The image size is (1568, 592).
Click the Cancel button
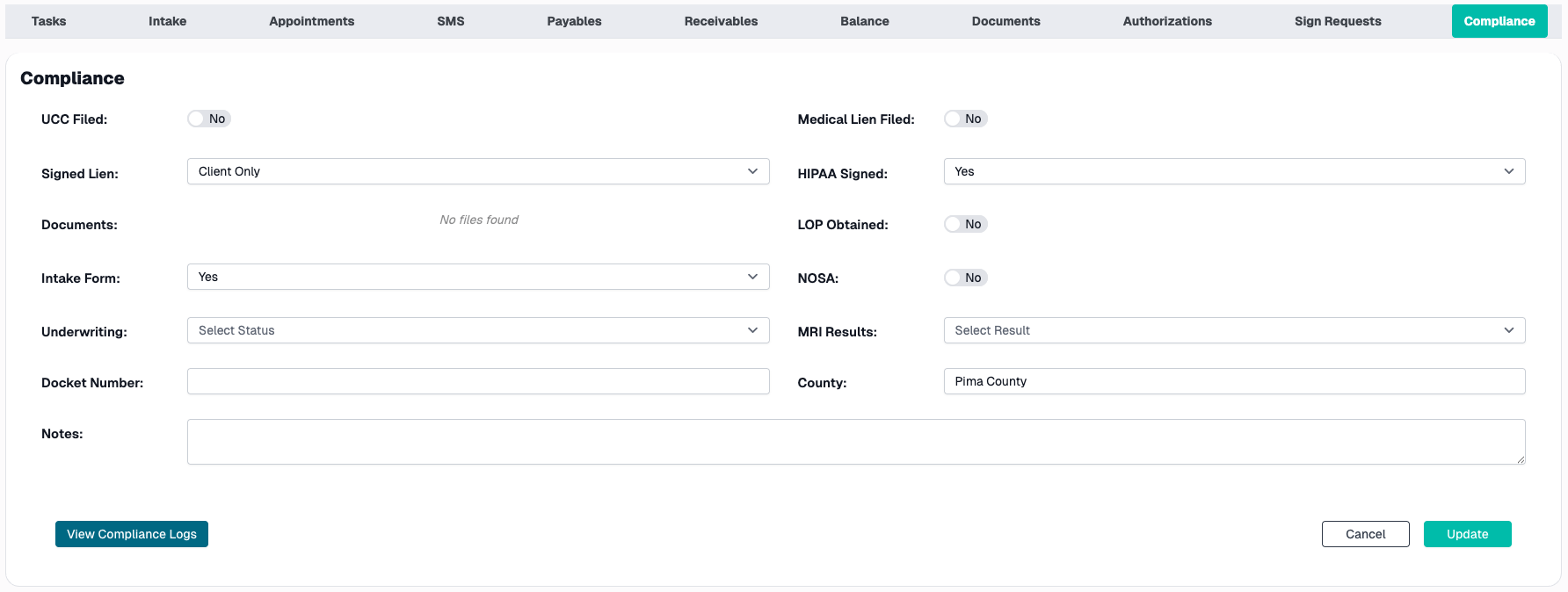pos(1365,533)
